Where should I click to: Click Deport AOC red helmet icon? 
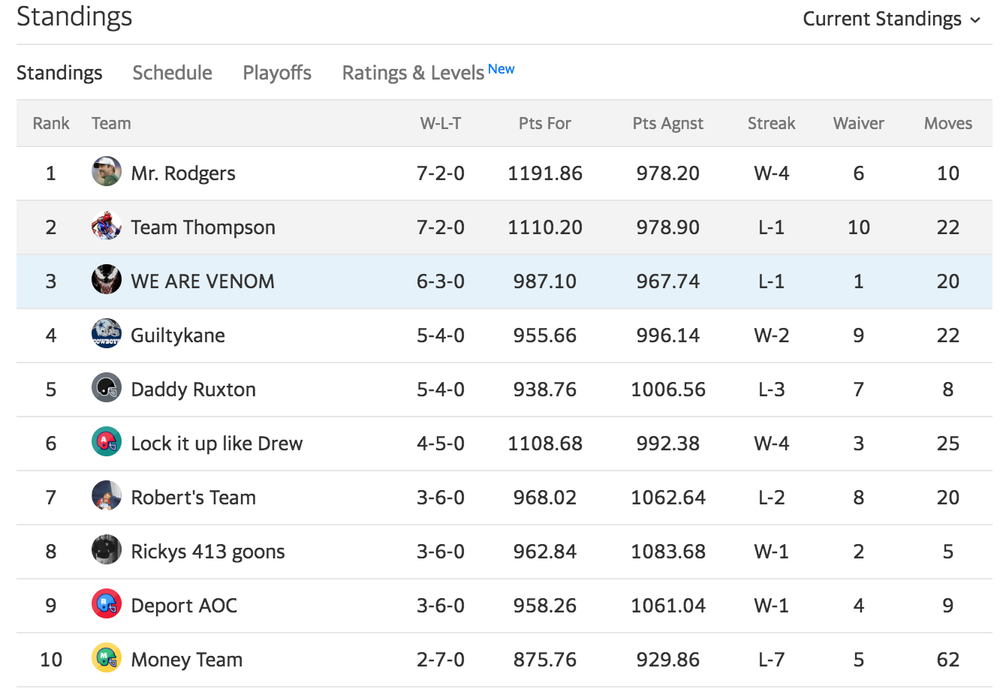pyautogui.click(x=107, y=604)
